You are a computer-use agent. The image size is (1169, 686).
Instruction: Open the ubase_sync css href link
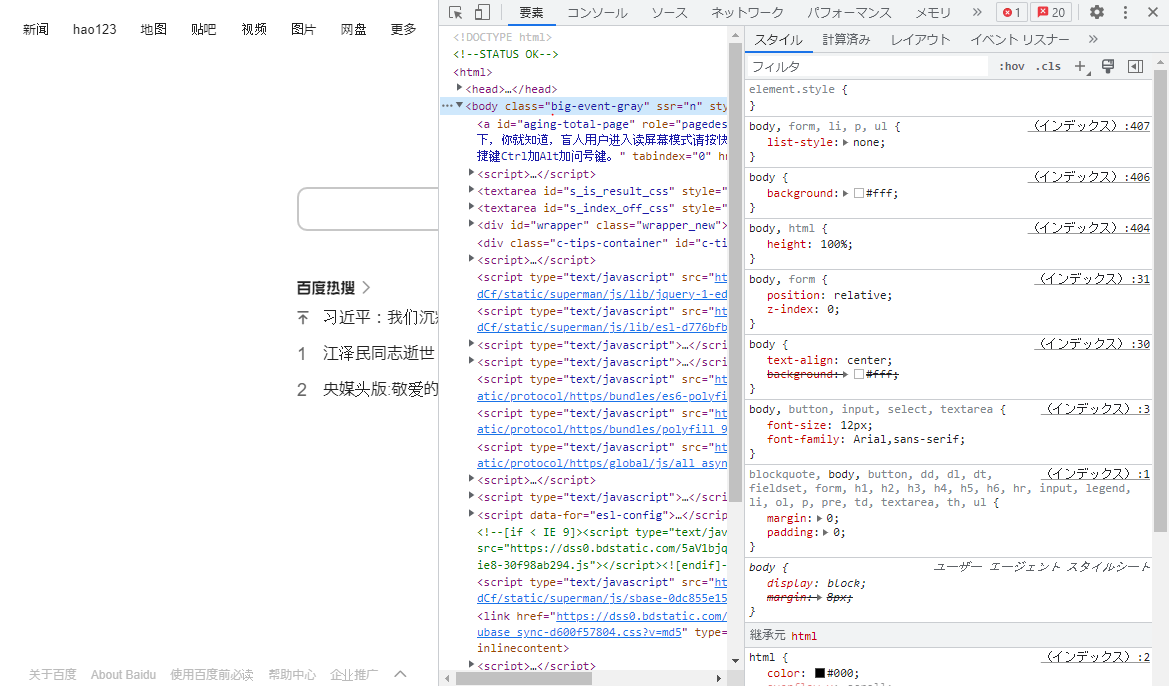pyautogui.click(x=579, y=632)
